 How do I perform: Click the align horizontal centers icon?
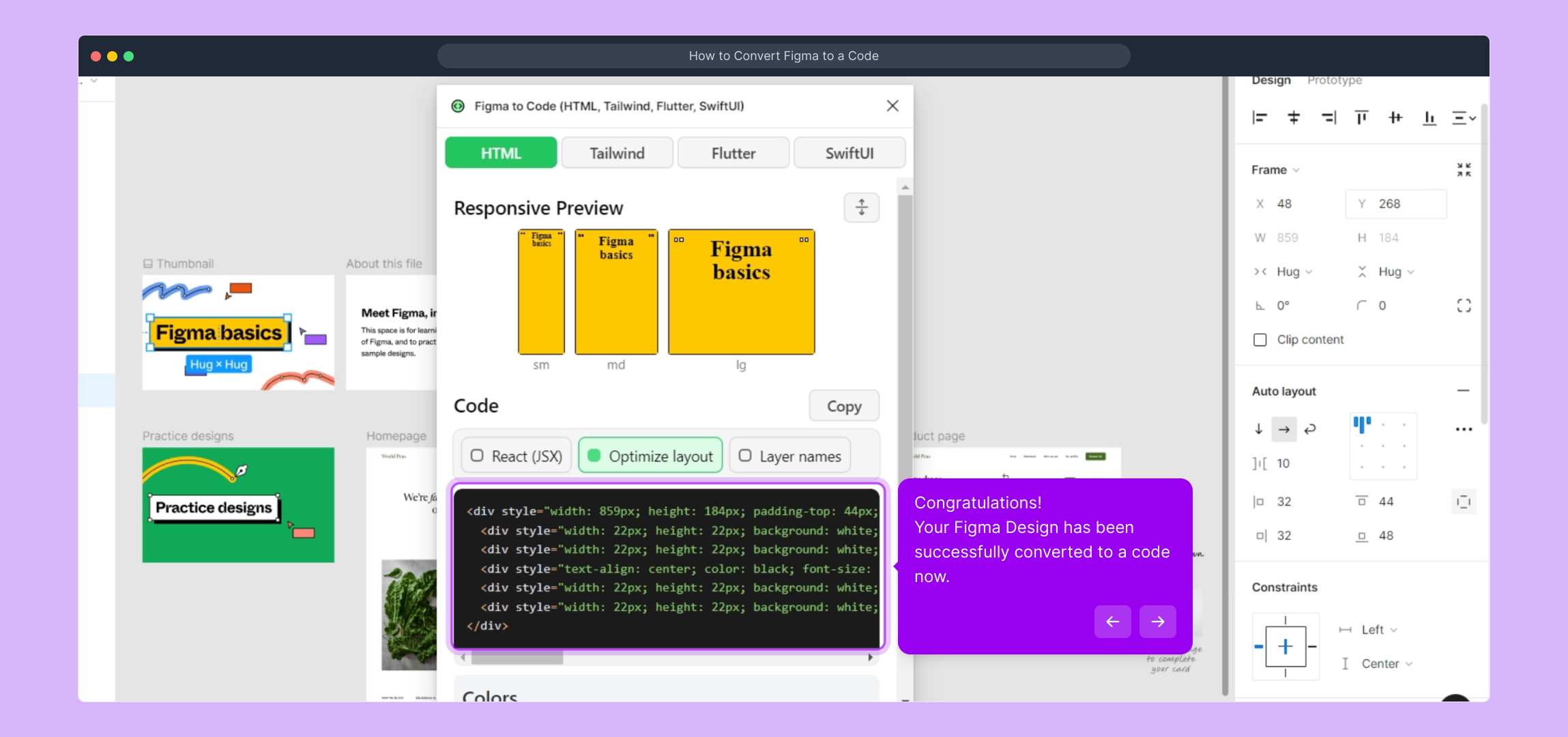pyautogui.click(x=1294, y=118)
